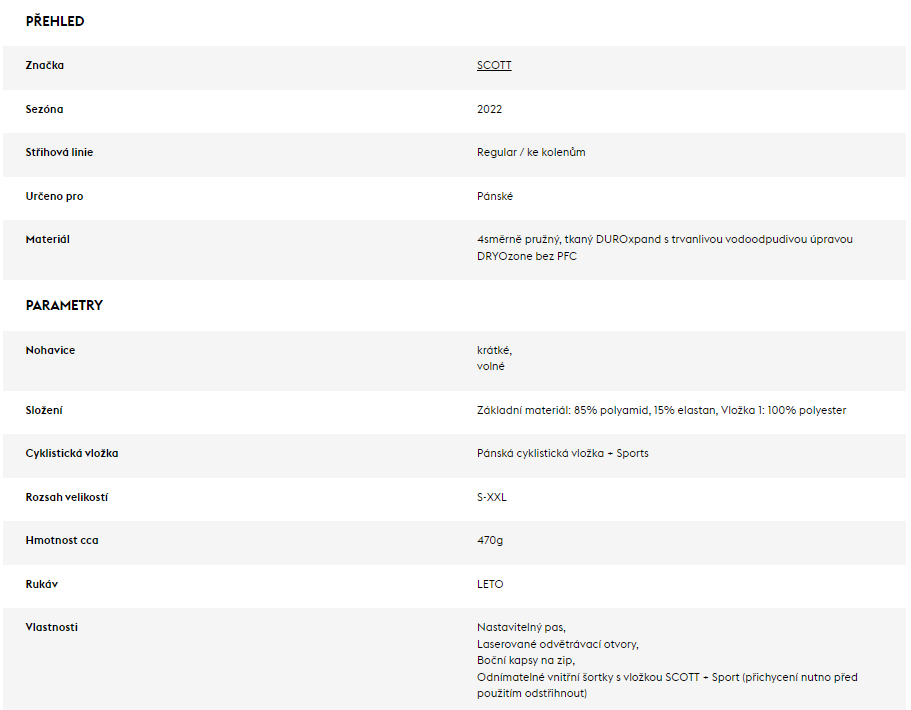Click the Určeno pro Pánské value

[495, 196]
